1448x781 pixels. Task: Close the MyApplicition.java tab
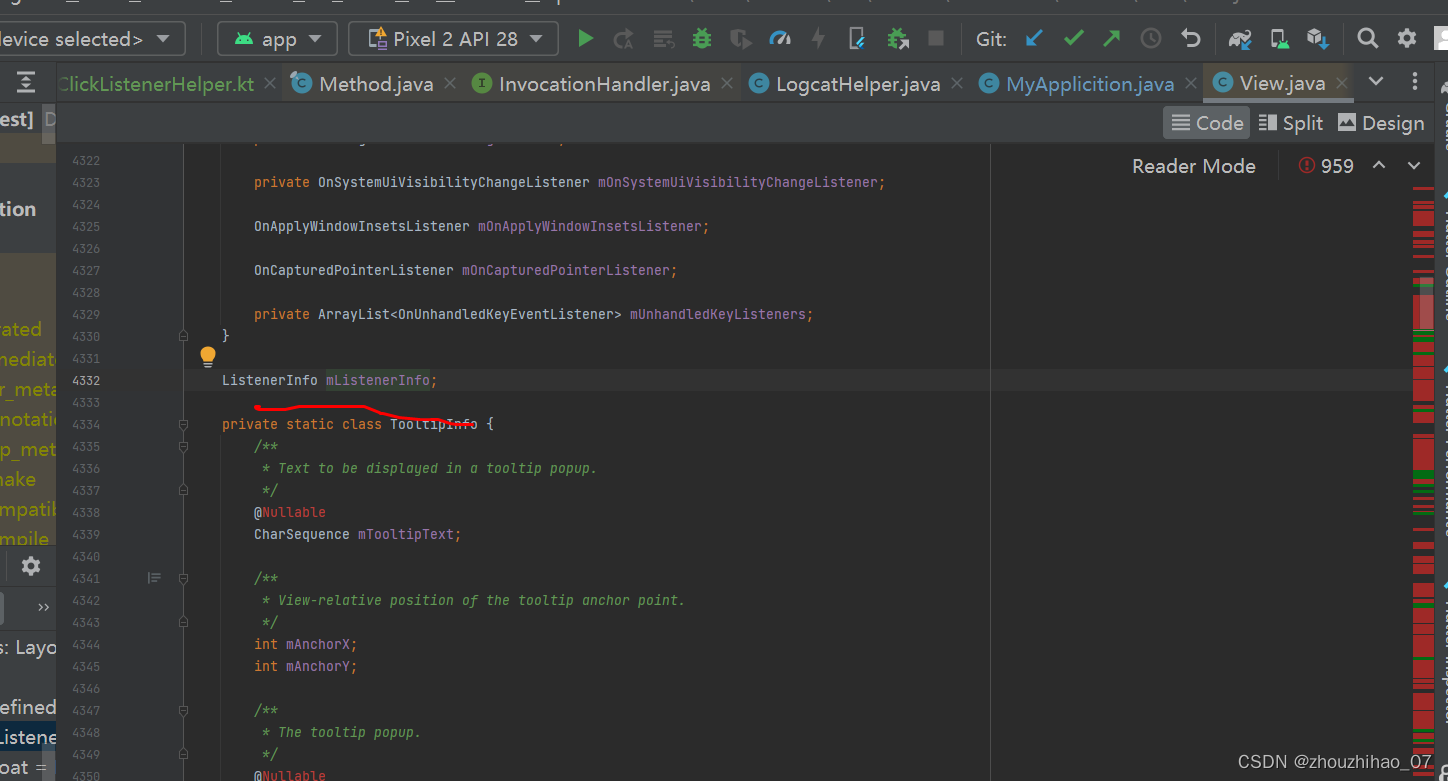[x=1191, y=83]
